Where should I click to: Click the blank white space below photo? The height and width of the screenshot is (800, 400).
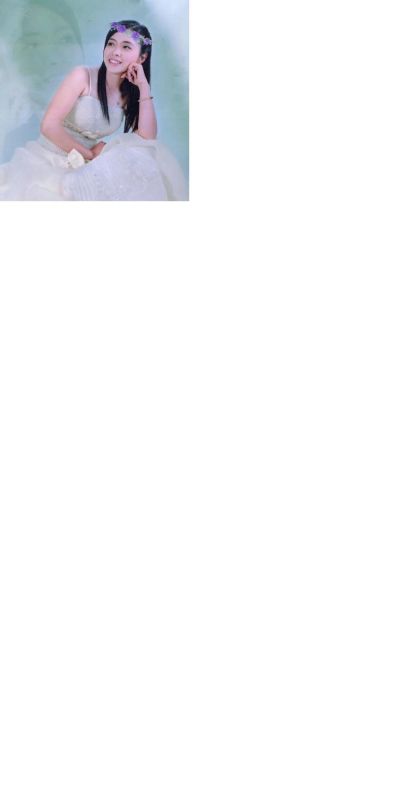200,500
